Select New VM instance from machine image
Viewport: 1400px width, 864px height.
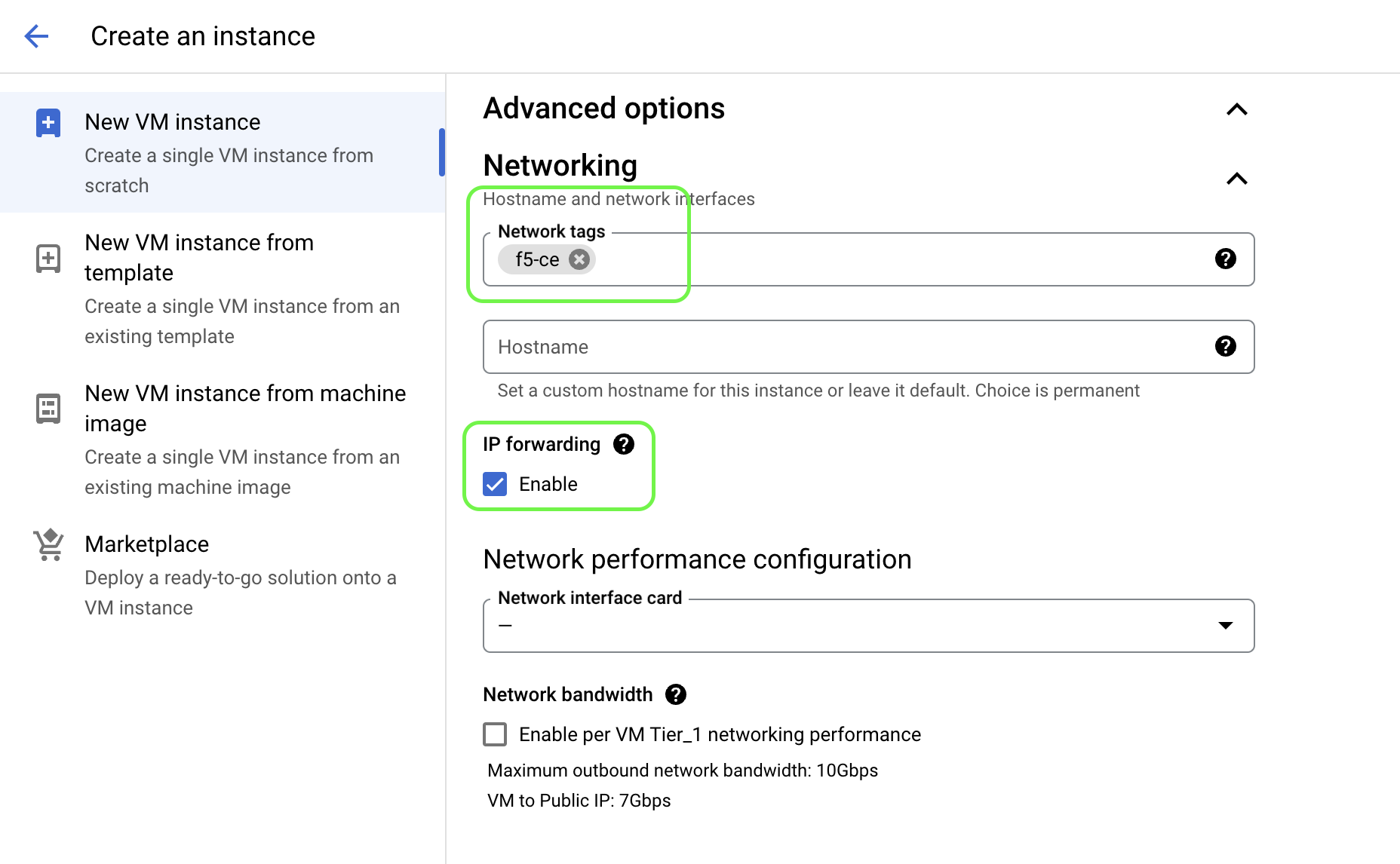pyautogui.click(x=245, y=408)
